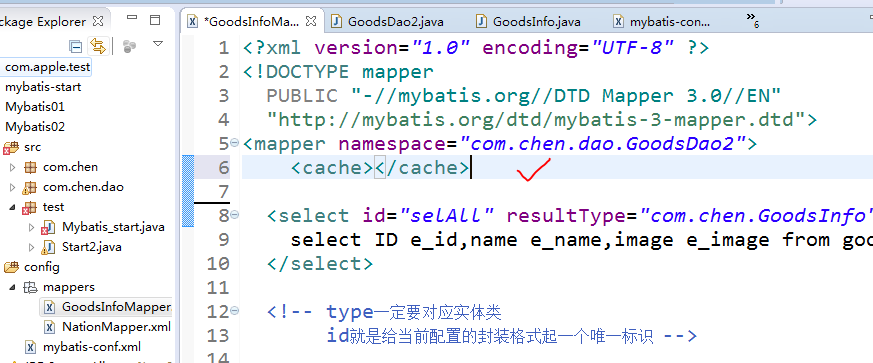Viewport: 873px width, 363px height.
Task: Expand Start2.java node
Action: 32,247
